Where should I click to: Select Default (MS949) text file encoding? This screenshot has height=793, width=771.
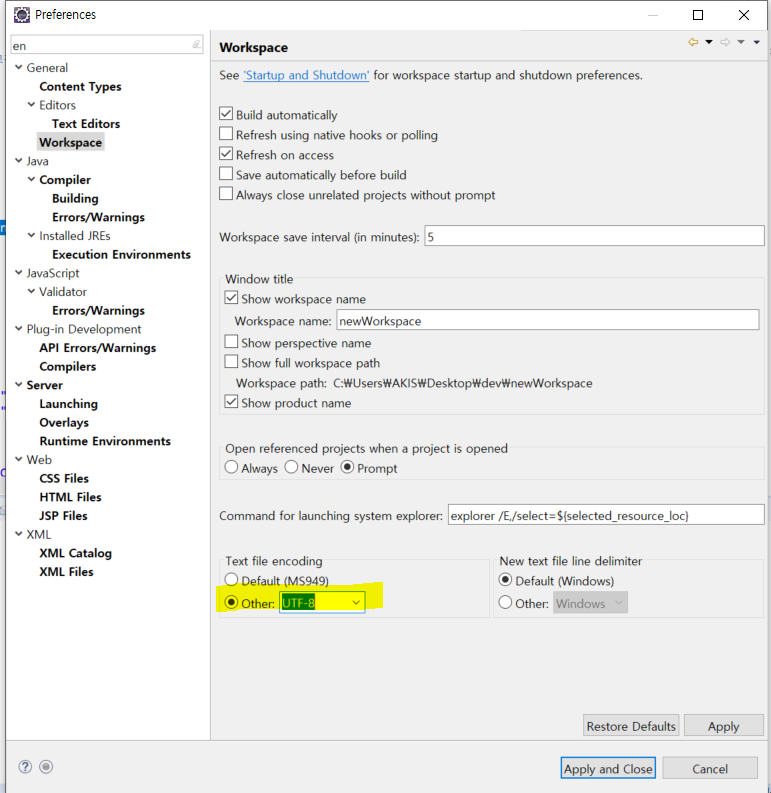(x=231, y=579)
